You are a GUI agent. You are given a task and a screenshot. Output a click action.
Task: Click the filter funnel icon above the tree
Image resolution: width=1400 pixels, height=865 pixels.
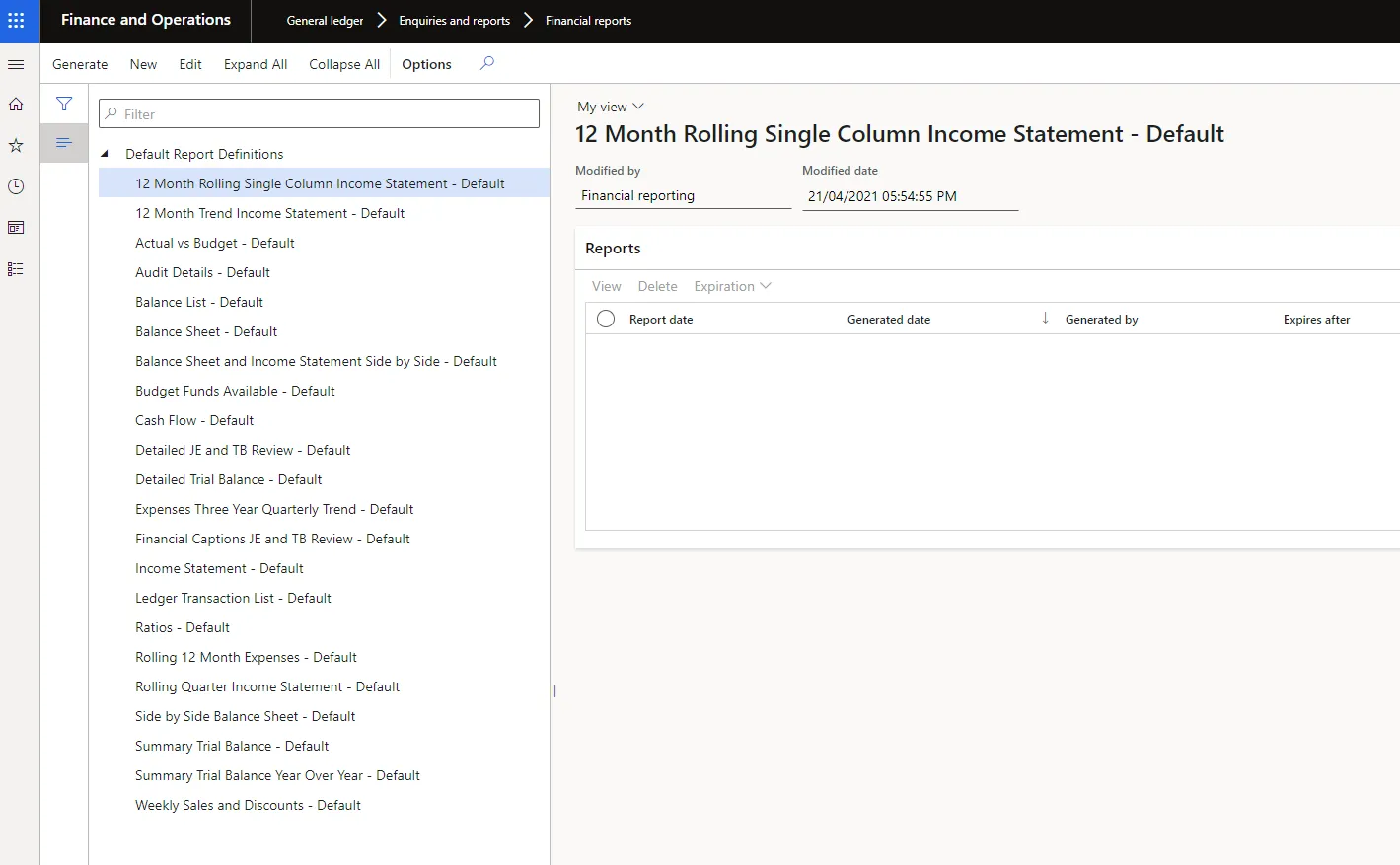coord(64,103)
